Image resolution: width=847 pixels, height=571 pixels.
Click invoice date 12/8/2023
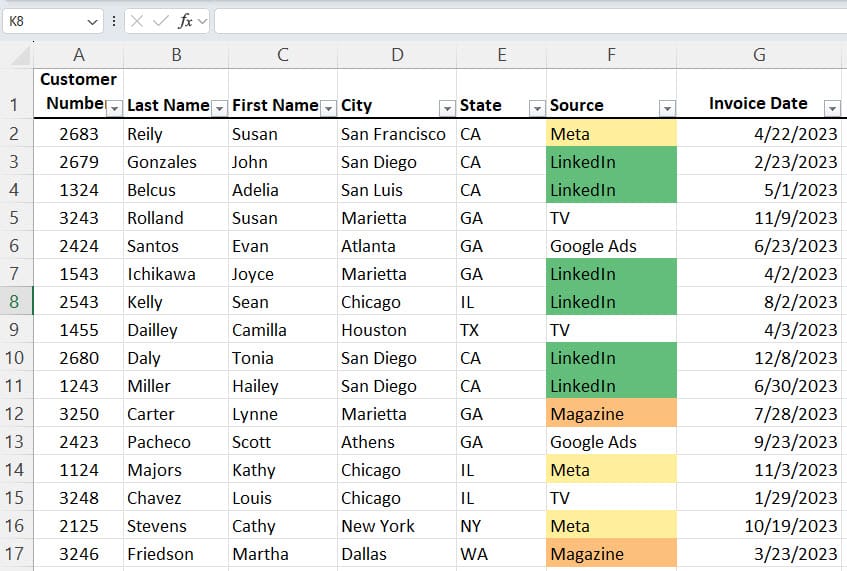point(759,358)
